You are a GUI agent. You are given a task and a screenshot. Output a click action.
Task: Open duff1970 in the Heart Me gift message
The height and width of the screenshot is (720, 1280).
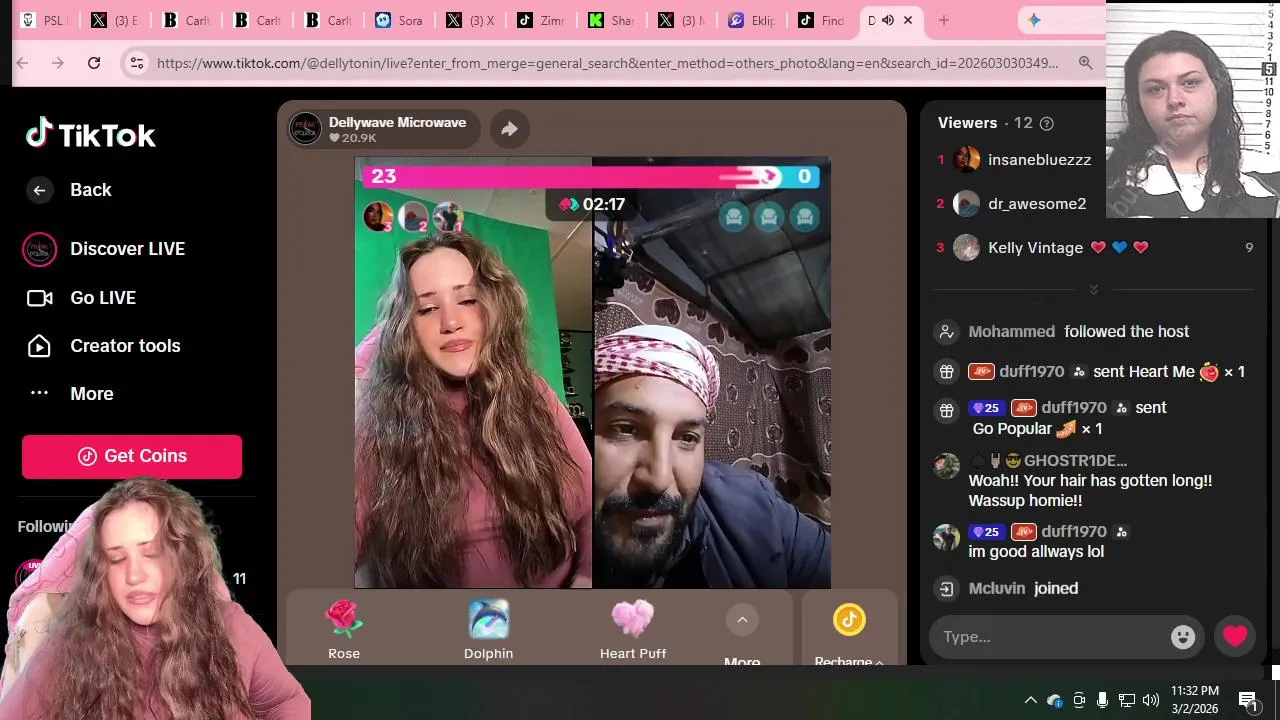(x=1032, y=372)
